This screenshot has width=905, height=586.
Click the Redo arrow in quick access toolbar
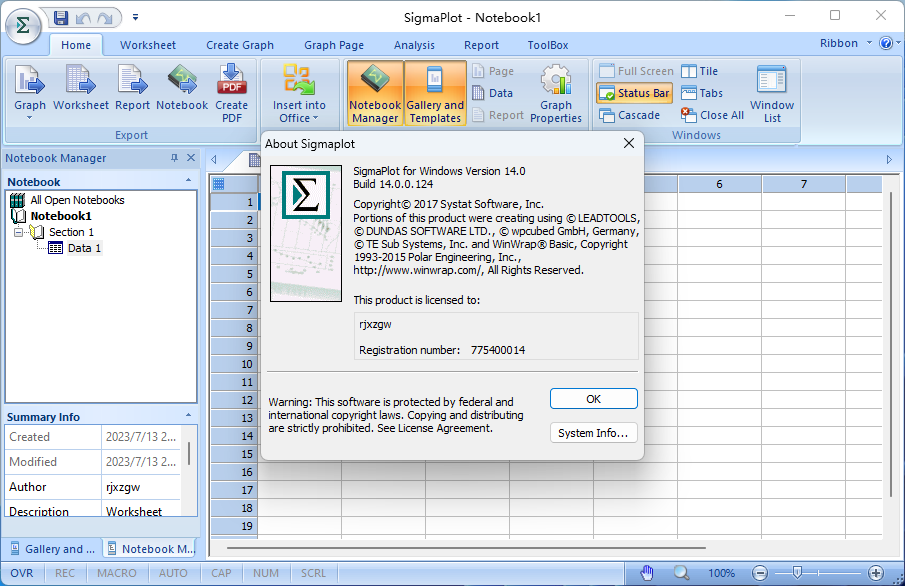pyautogui.click(x=105, y=18)
